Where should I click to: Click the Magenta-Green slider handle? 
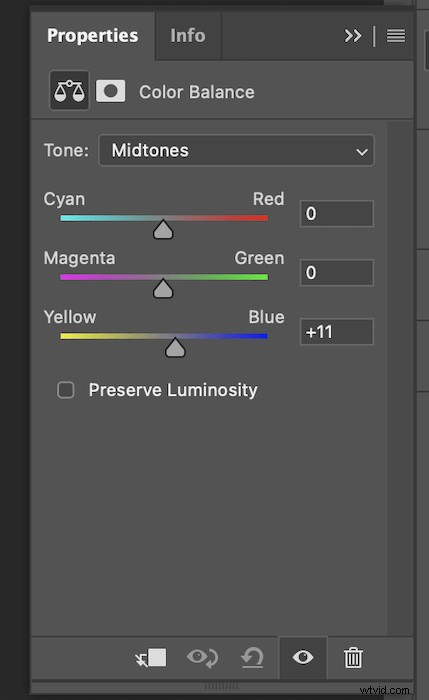coord(163,288)
